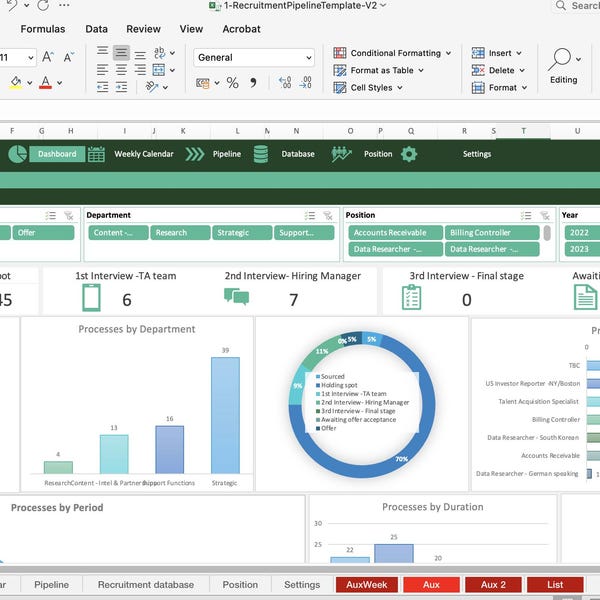Click the text Orientation icon
The image size is (600, 600).
click(152, 87)
